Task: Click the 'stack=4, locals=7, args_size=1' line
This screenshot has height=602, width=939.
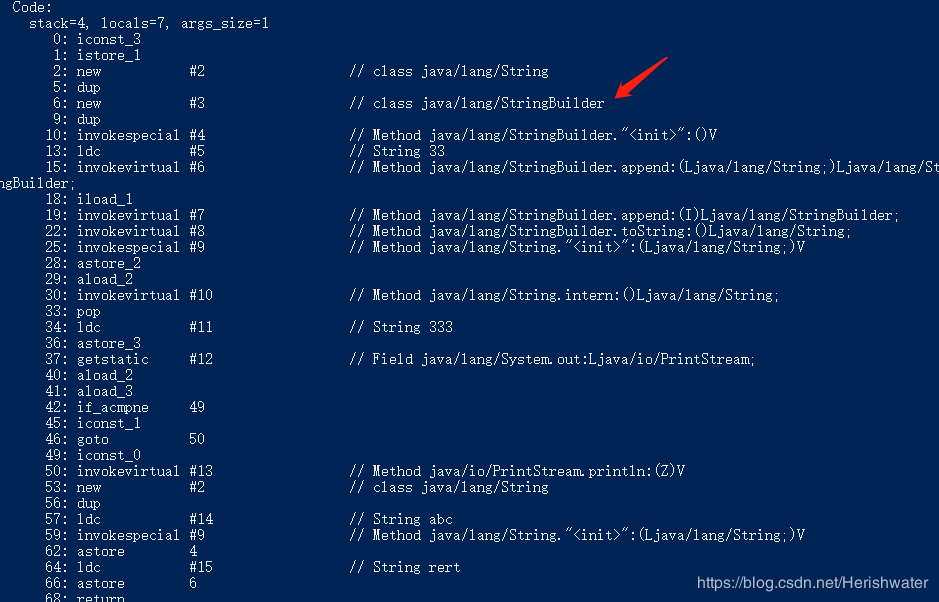Action: tap(149, 23)
